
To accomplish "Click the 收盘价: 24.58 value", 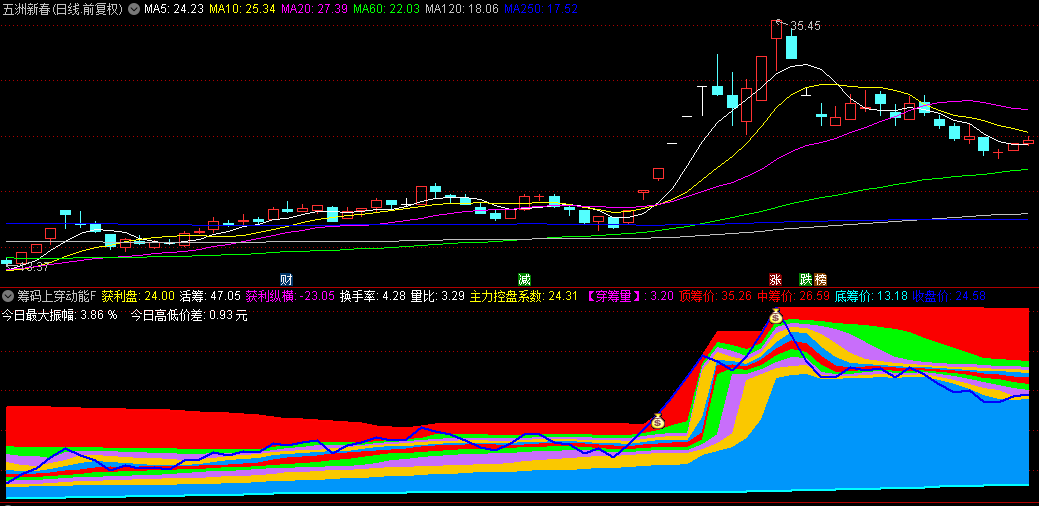I will (x=949, y=295).
